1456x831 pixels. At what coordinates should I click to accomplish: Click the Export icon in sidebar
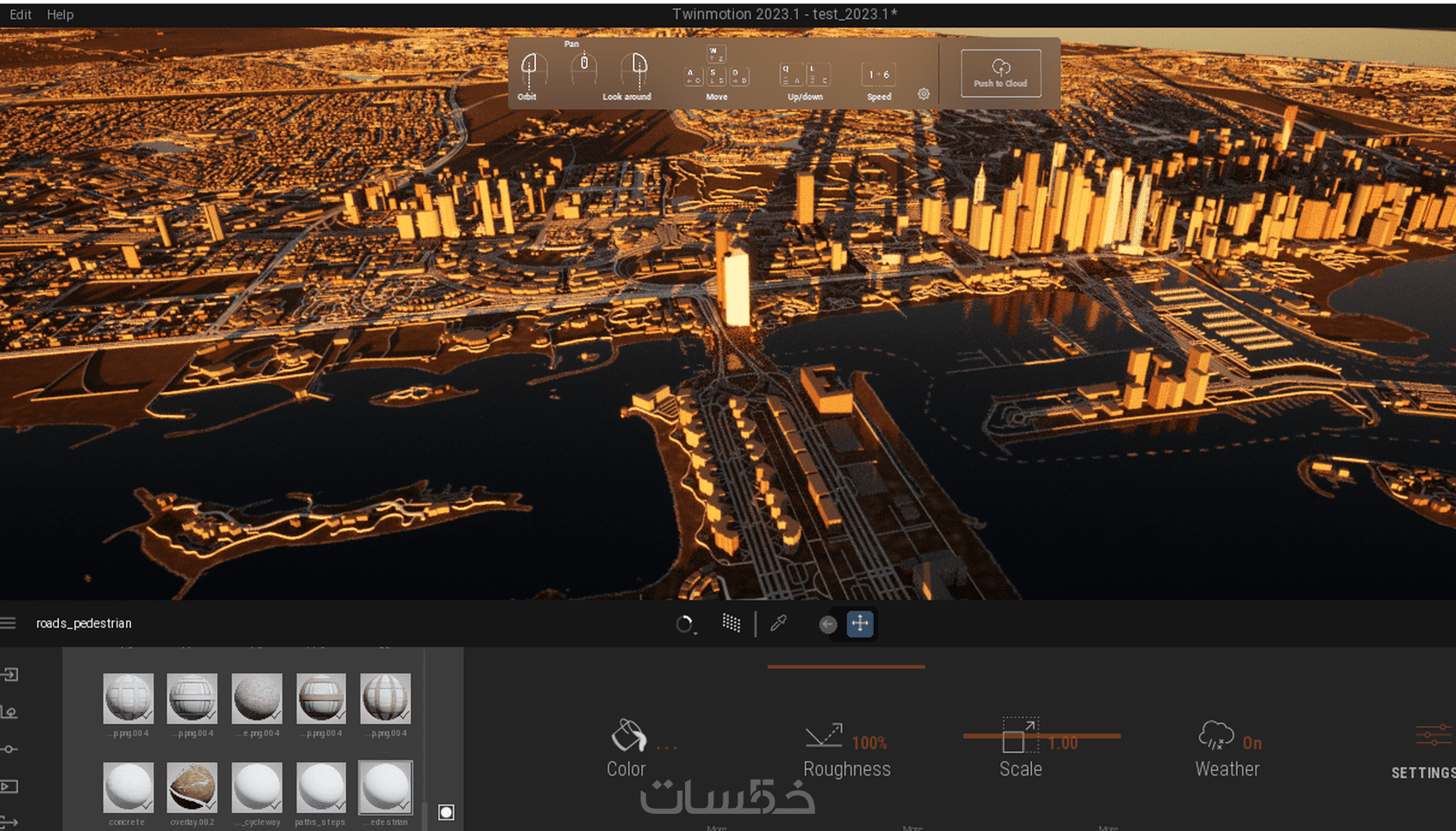(x=9, y=822)
